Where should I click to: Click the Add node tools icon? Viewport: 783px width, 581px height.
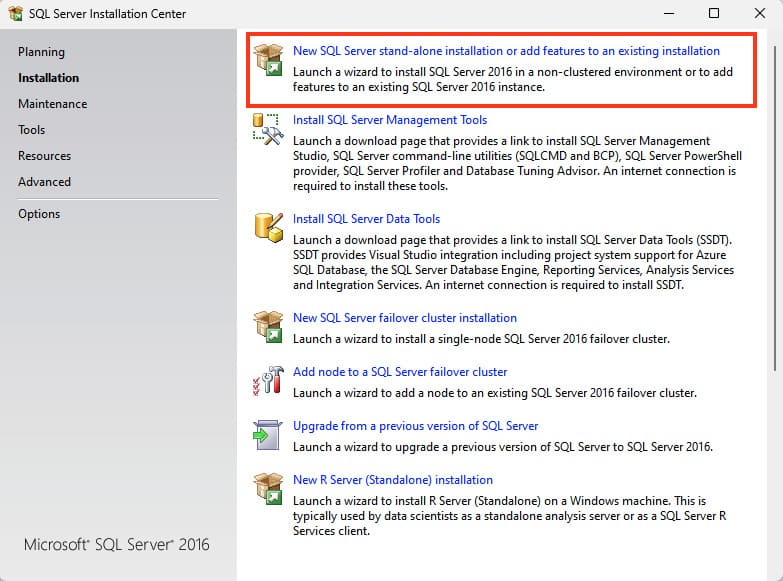click(x=269, y=380)
